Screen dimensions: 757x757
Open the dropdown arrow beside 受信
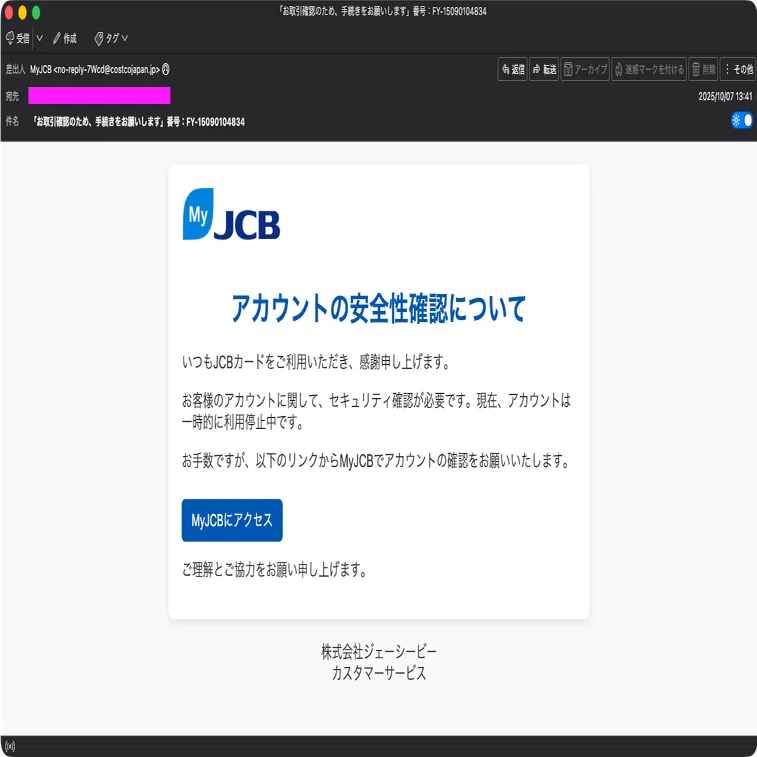coord(40,38)
